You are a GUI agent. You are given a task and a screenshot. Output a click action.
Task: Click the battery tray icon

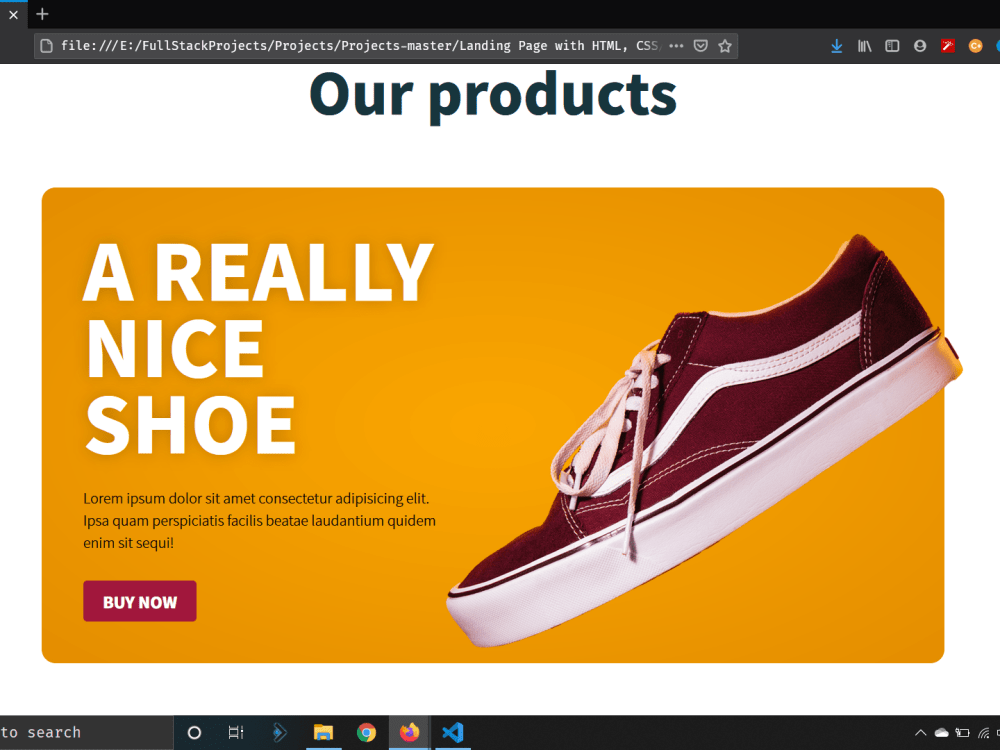[962, 733]
